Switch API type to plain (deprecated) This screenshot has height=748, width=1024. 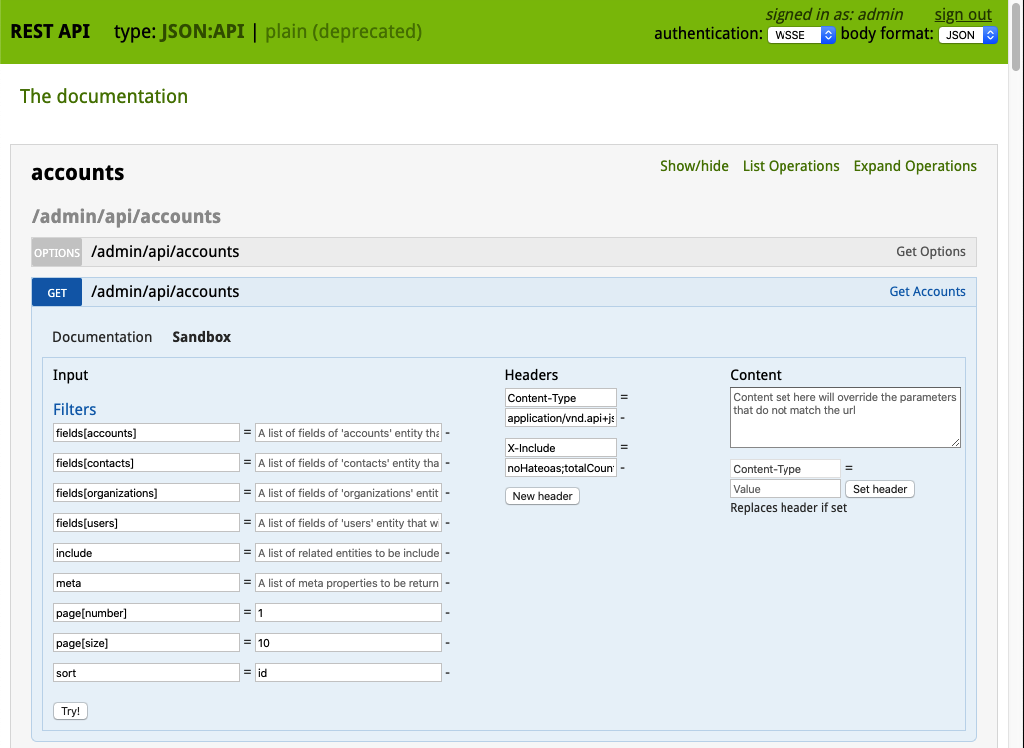pyautogui.click(x=343, y=31)
